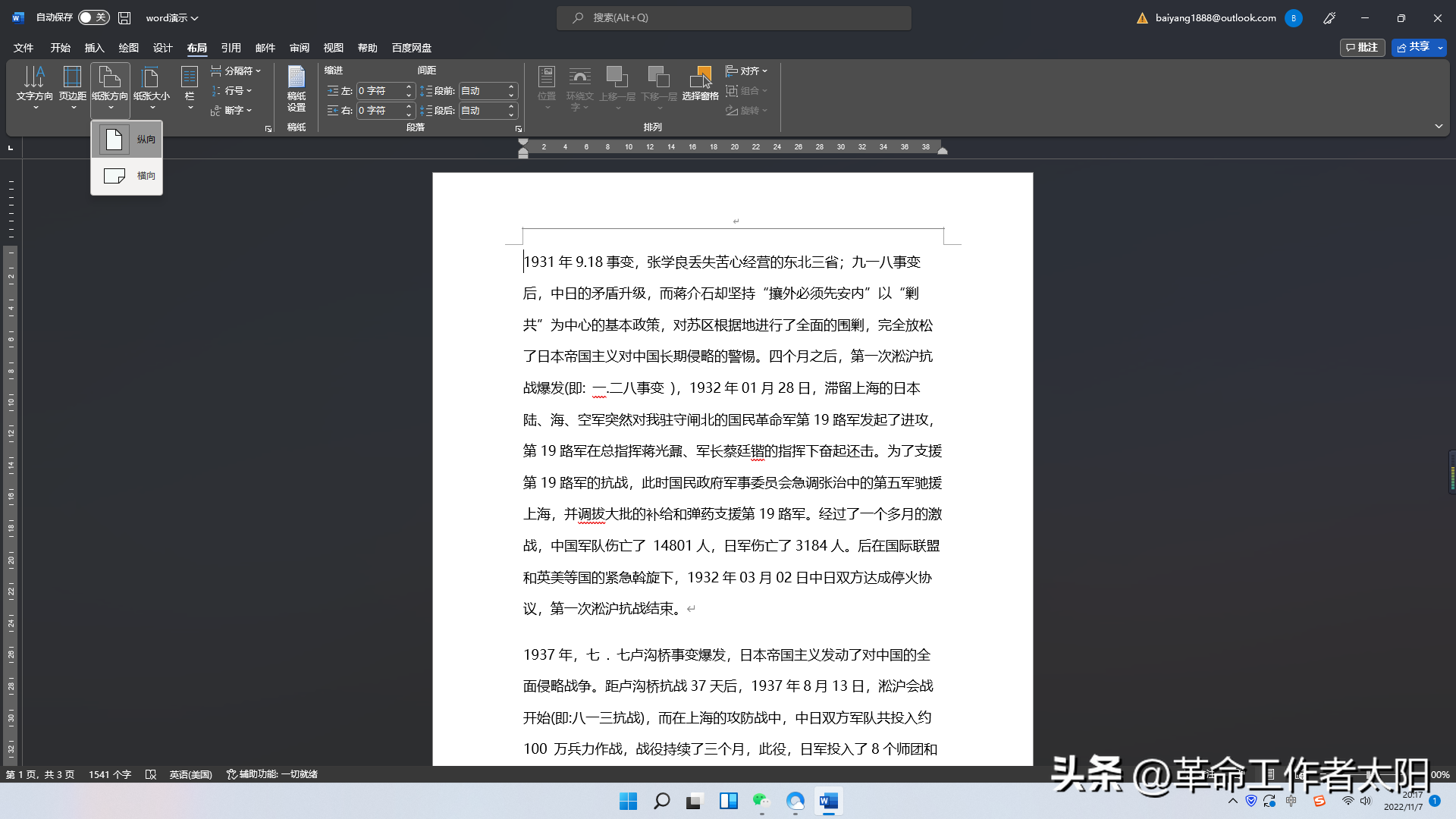Open the 页边距 margins tool
Screen dimensions: 1456x819
click(x=73, y=88)
